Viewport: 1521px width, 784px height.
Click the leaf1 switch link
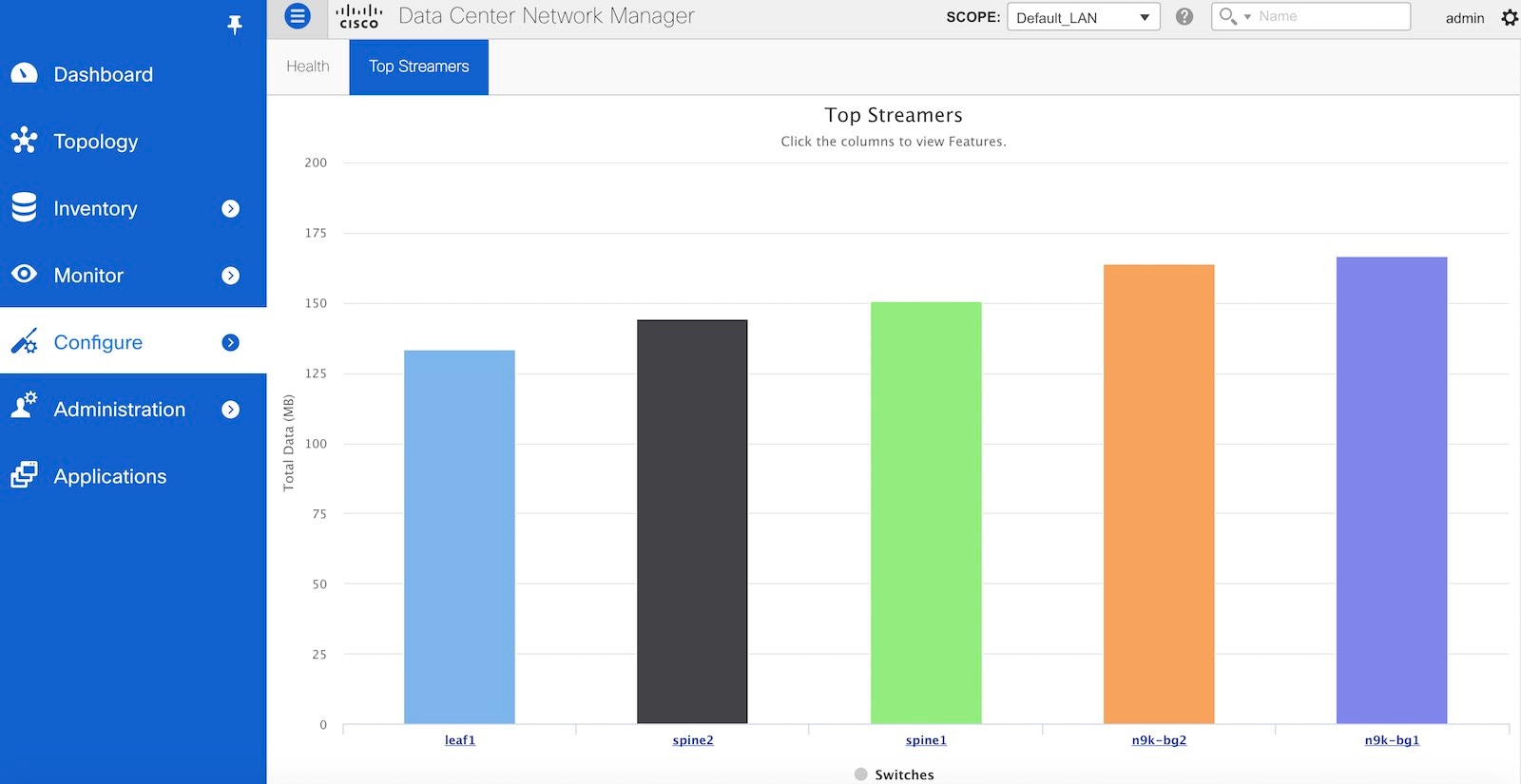coord(460,740)
